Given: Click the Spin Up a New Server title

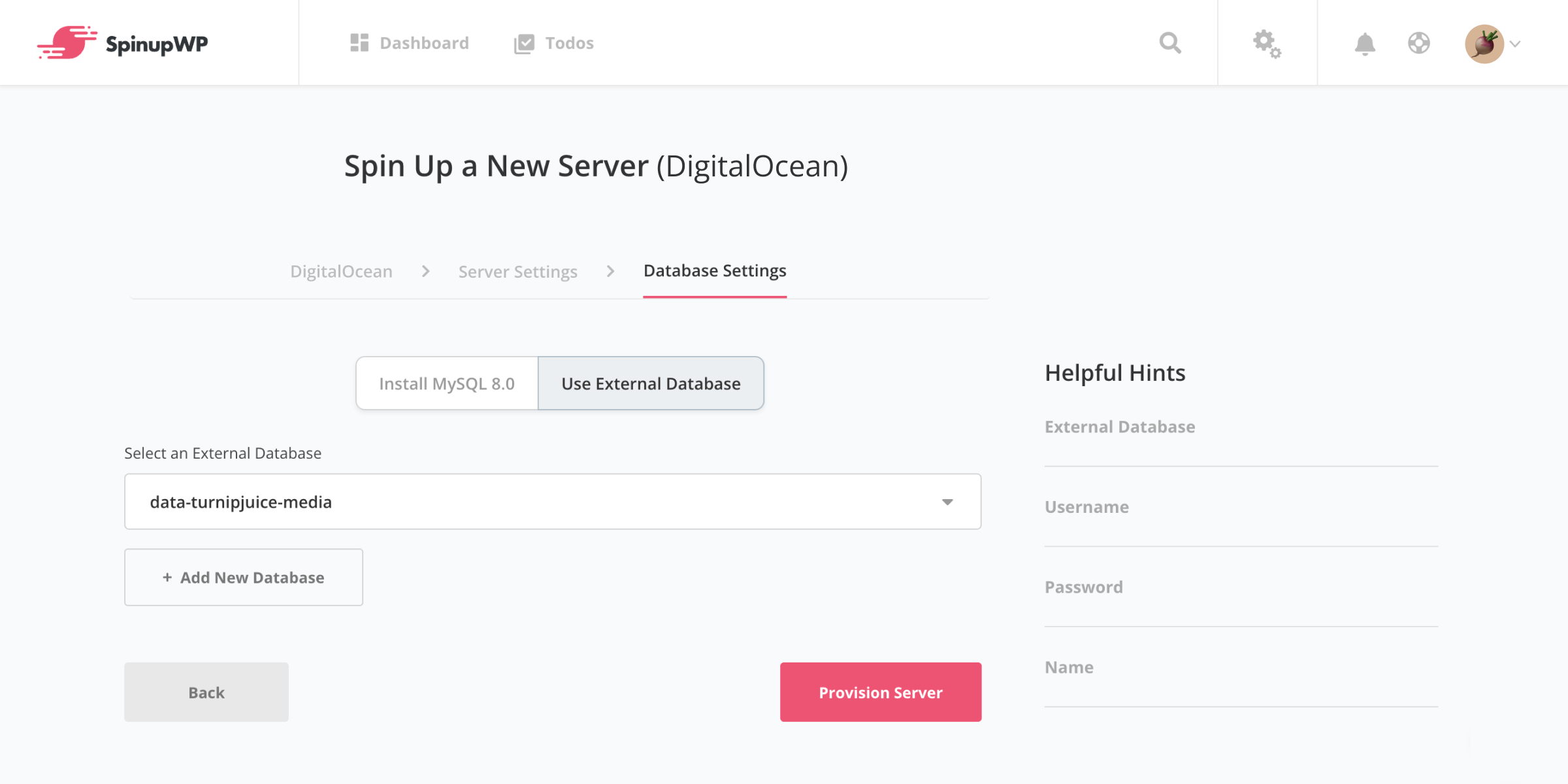Looking at the screenshot, I should click(x=596, y=166).
